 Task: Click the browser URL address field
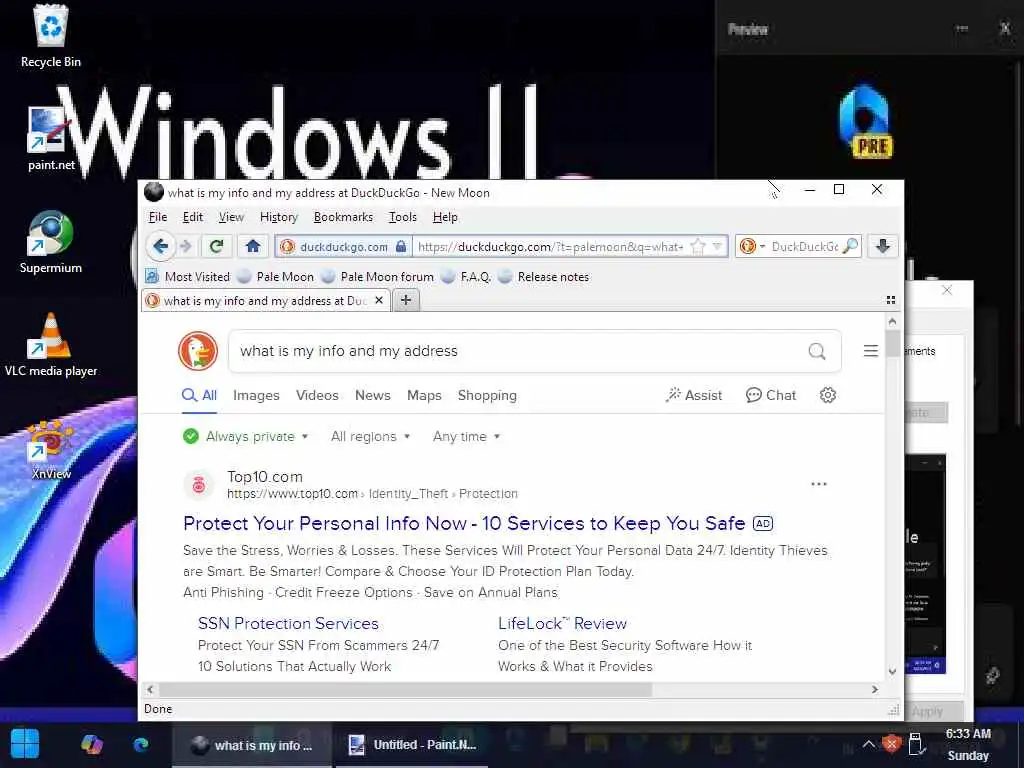click(551, 246)
